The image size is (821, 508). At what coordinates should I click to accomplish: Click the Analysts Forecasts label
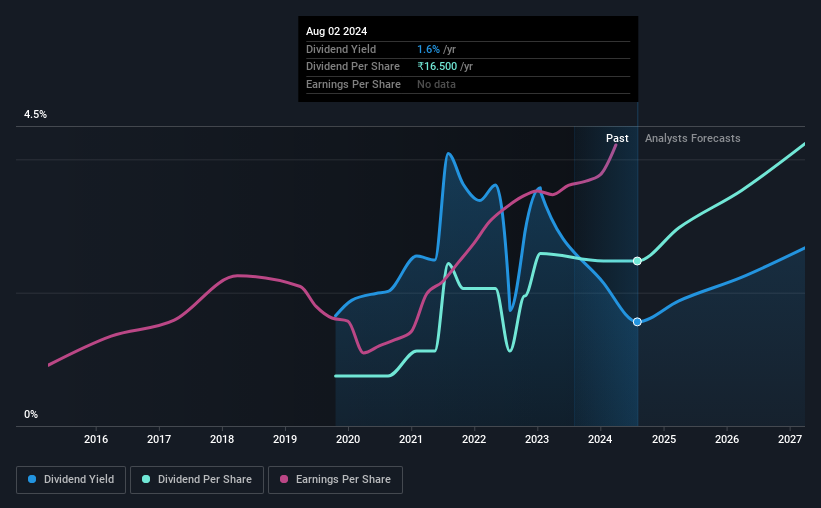tap(692, 138)
